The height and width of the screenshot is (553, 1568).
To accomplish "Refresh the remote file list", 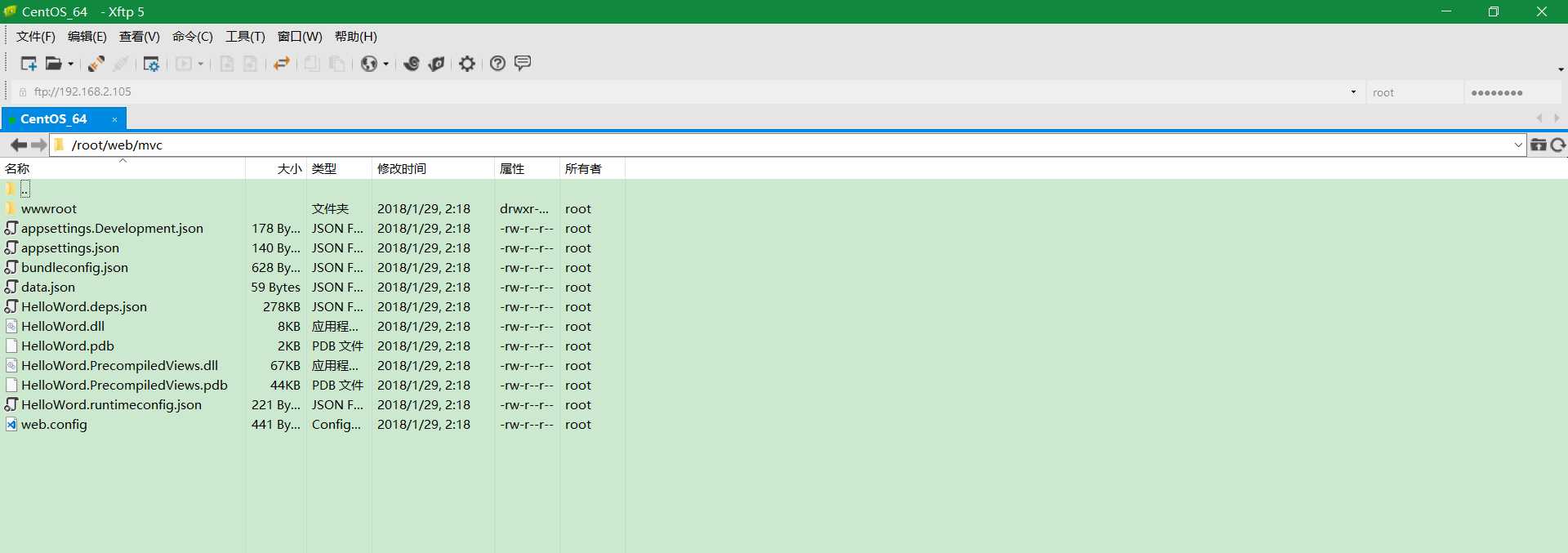I will tap(1558, 145).
